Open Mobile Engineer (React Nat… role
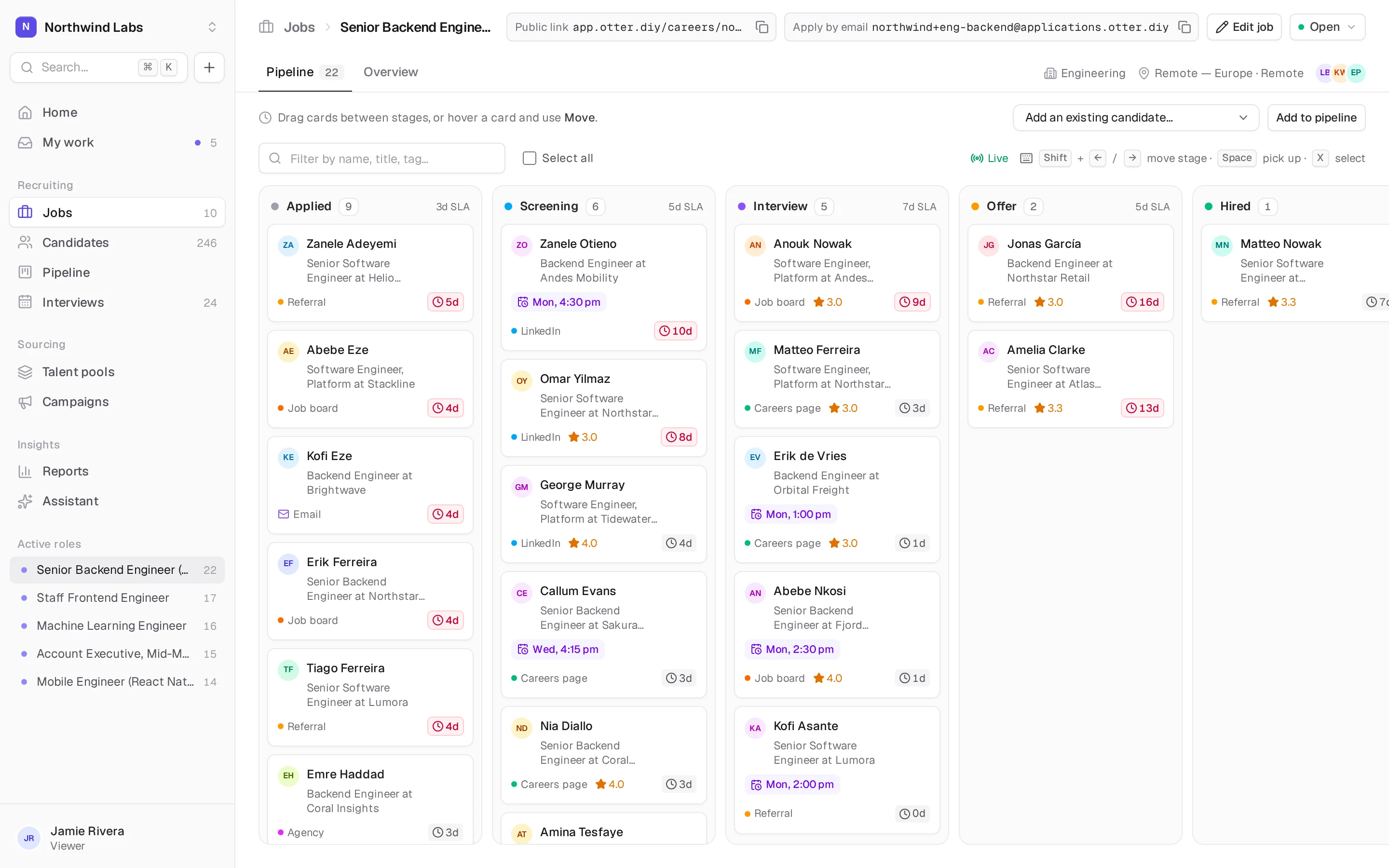The width and height of the screenshot is (1389, 868). [117, 681]
